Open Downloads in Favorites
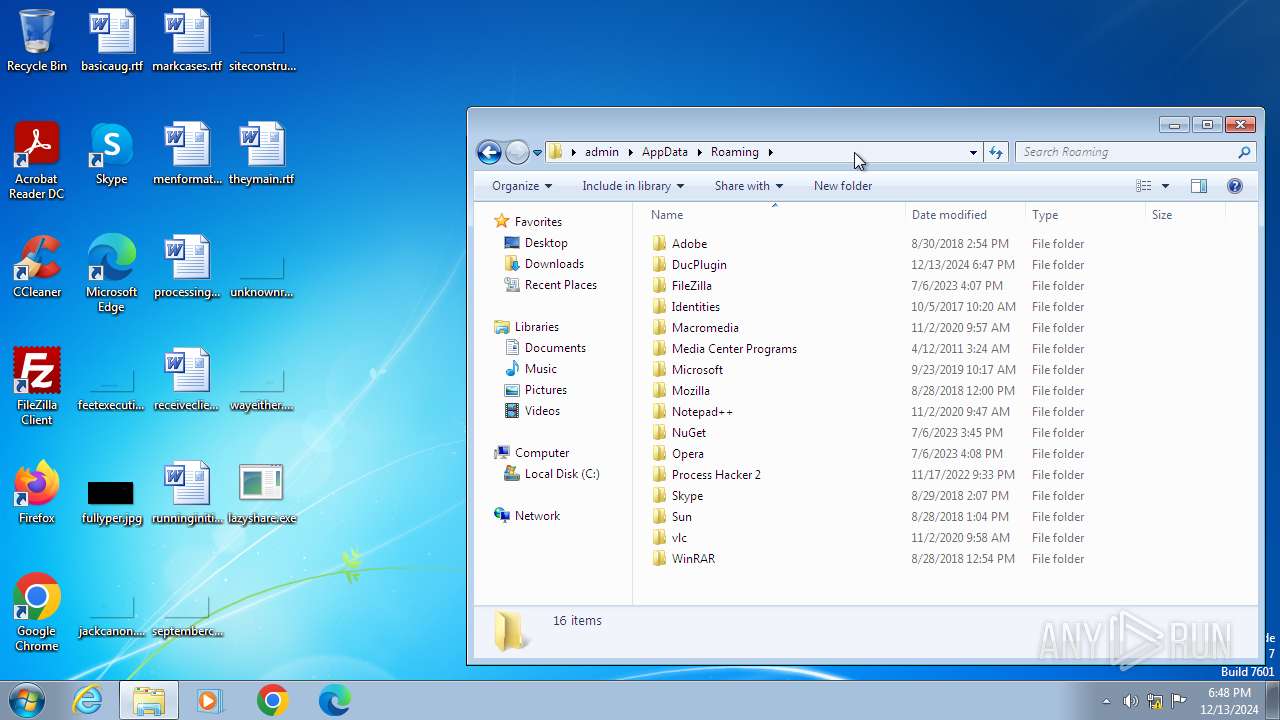1280x720 pixels. 554,264
